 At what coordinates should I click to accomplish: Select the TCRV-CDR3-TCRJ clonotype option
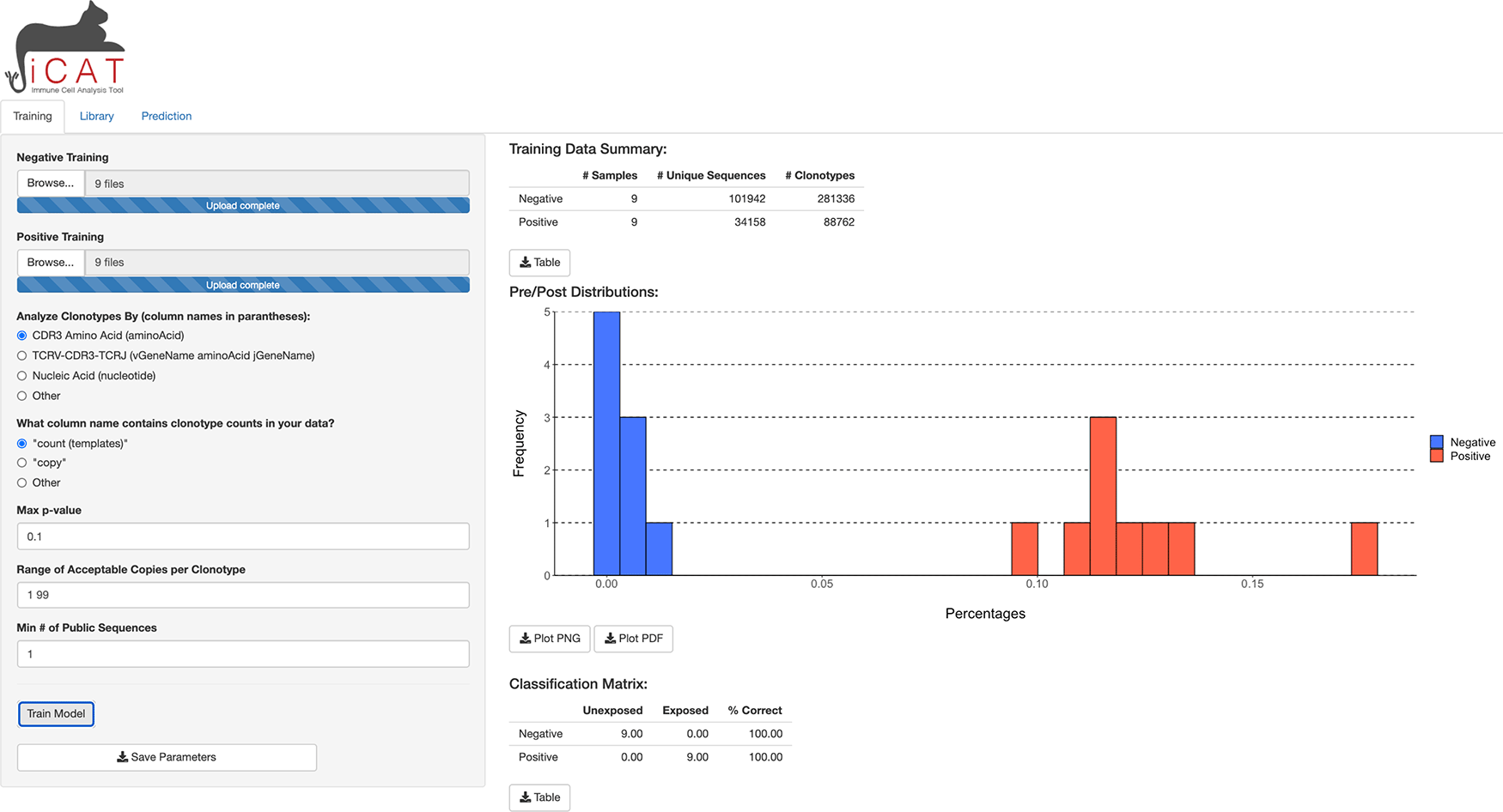point(22,355)
